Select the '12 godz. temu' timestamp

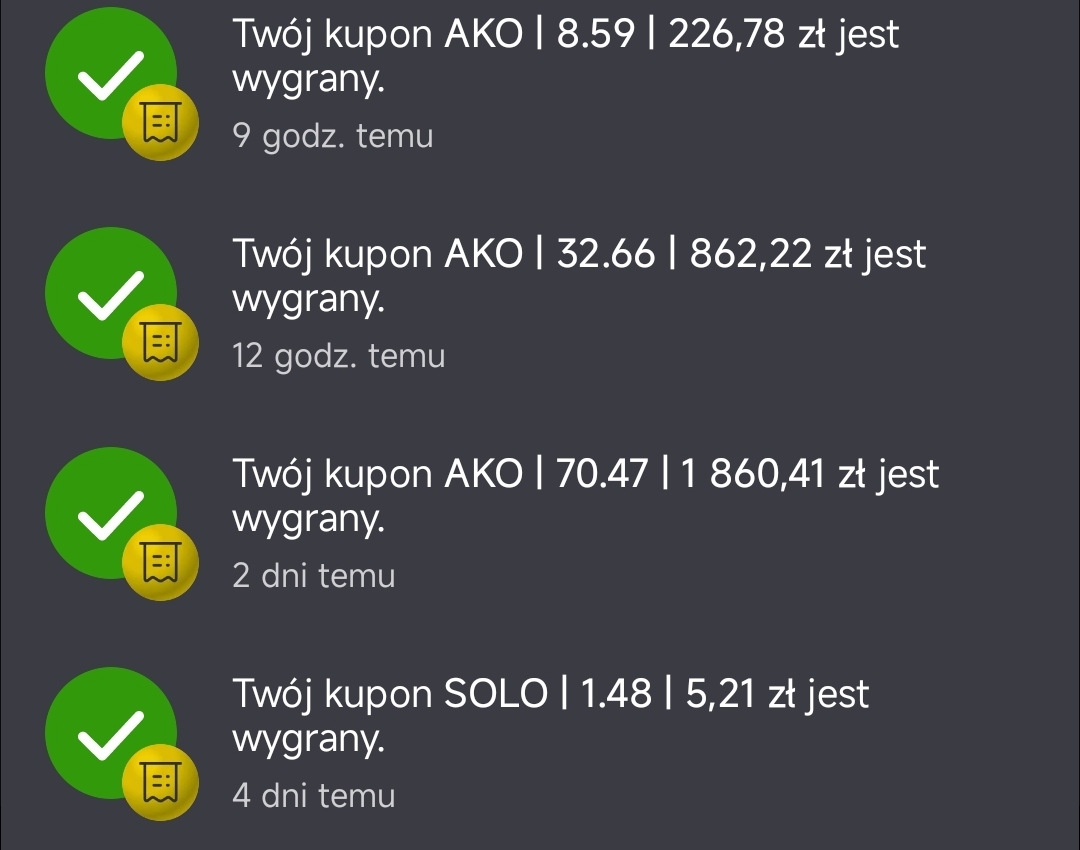(339, 356)
